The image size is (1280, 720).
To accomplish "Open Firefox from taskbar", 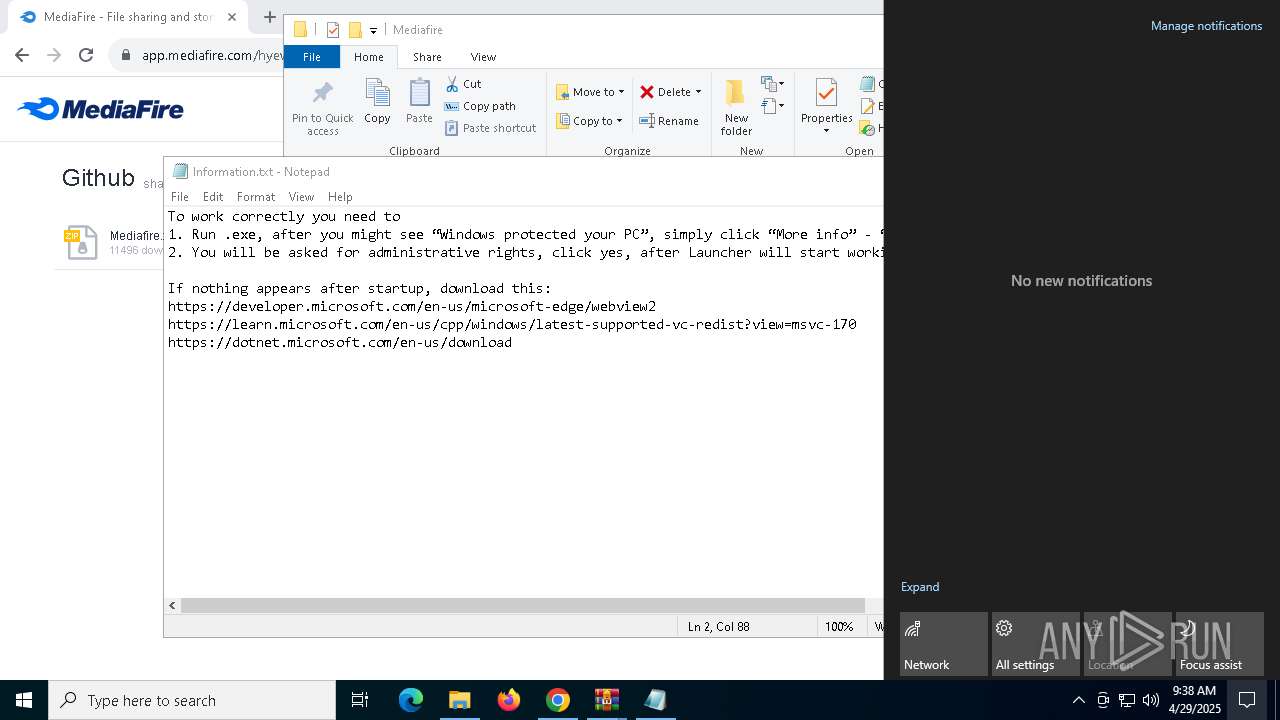I will click(509, 700).
